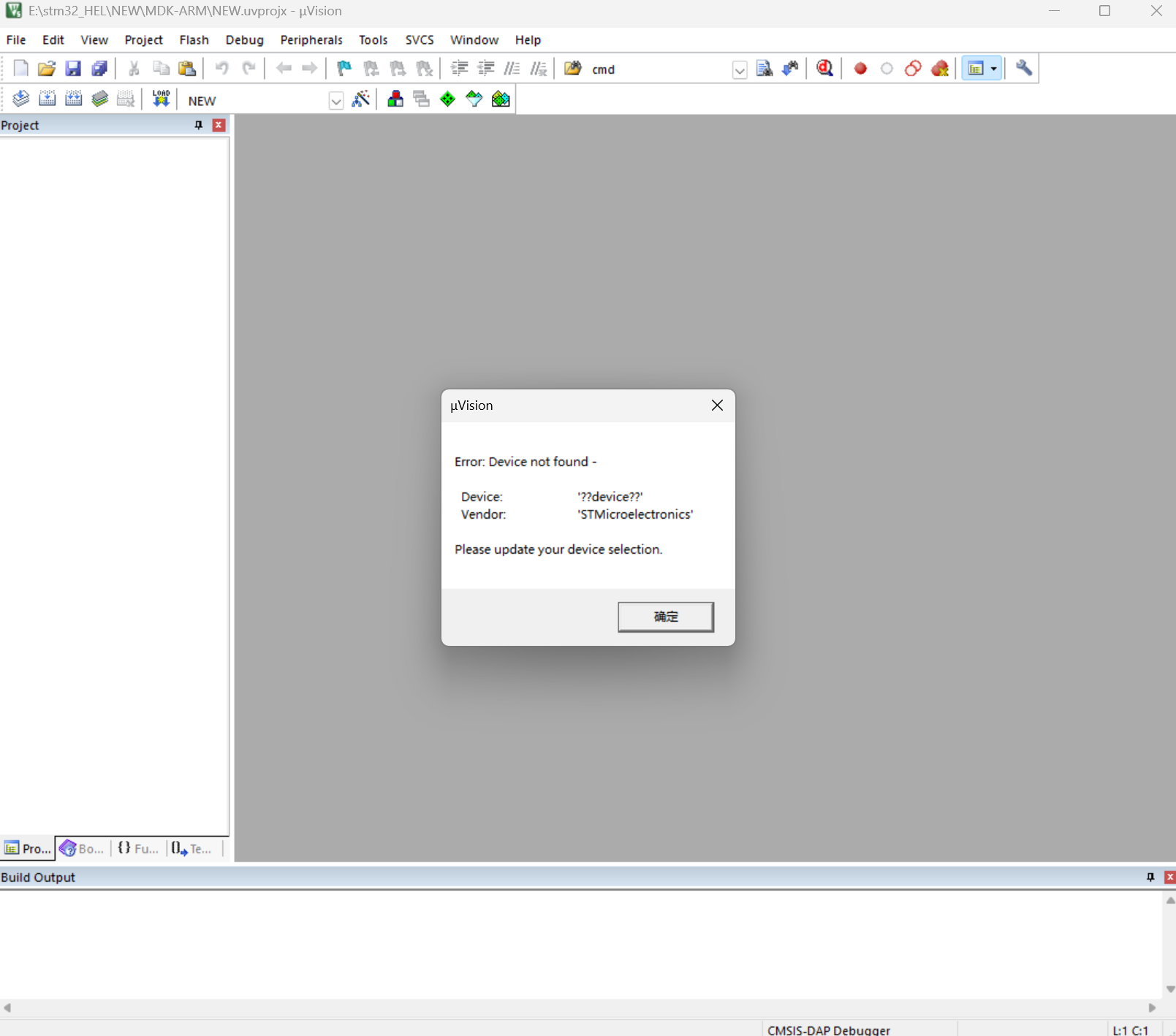This screenshot has width=1176, height=1036.
Task: Click the Redo icon
Action: 249,69
